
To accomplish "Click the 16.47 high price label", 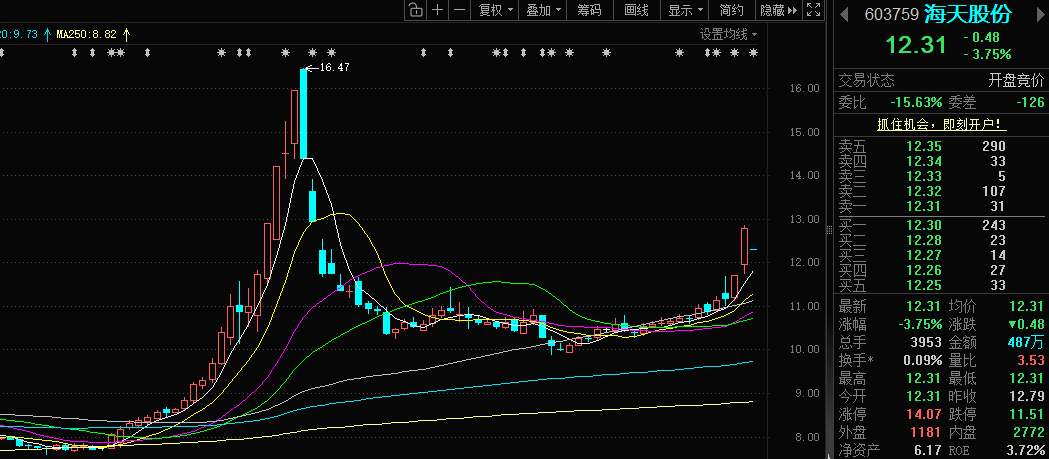I will [334, 67].
